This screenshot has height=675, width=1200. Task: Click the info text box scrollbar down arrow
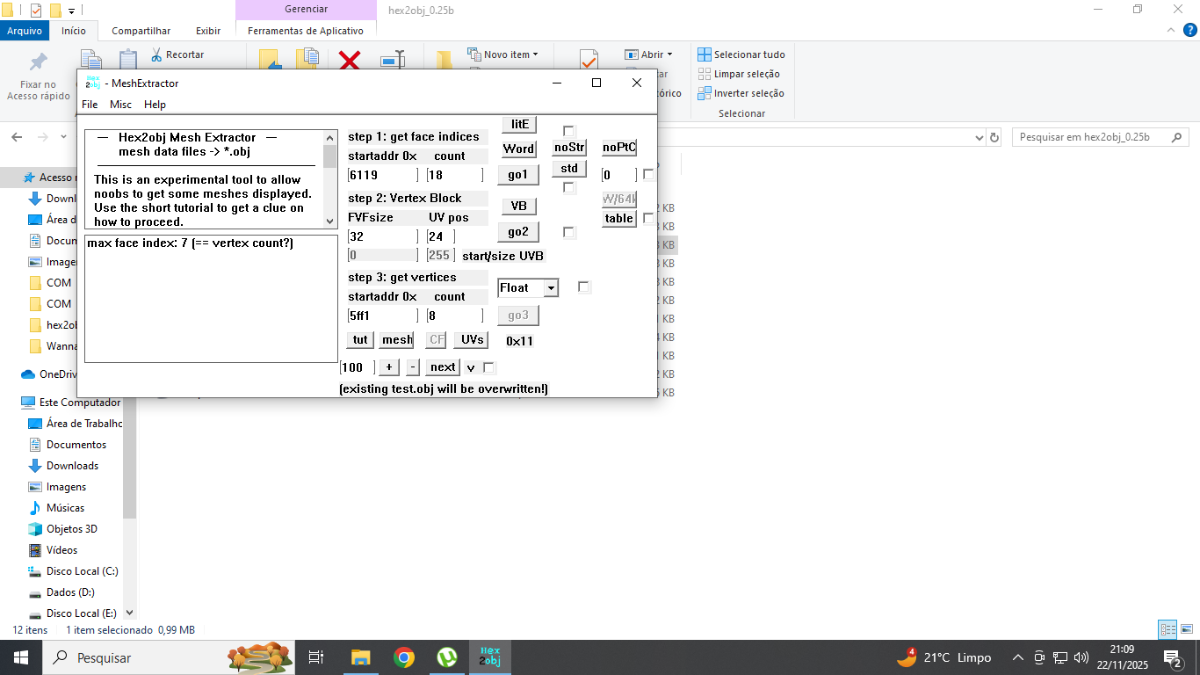(330, 220)
